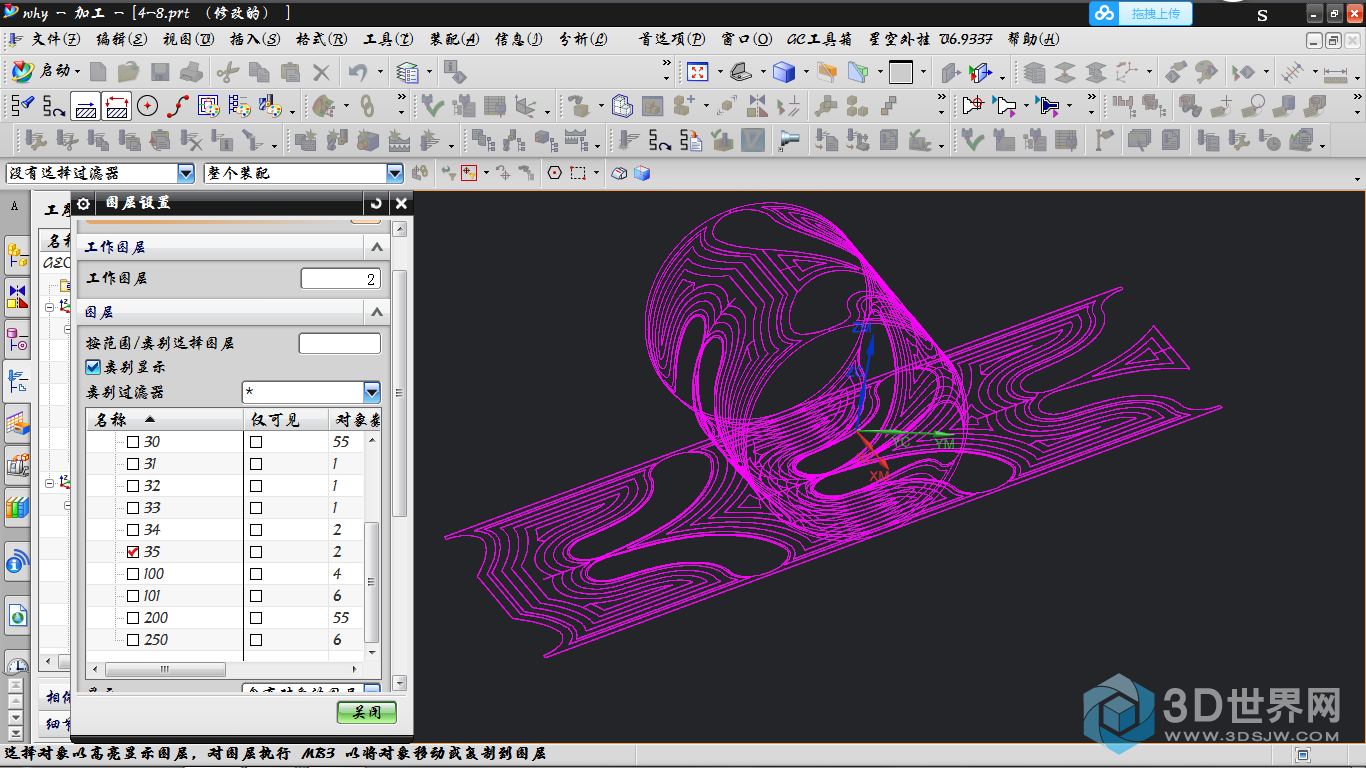The height and width of the screenshot is (768, 1366).
Task: Open the 文件(F) menu
Action: [55, 40]
